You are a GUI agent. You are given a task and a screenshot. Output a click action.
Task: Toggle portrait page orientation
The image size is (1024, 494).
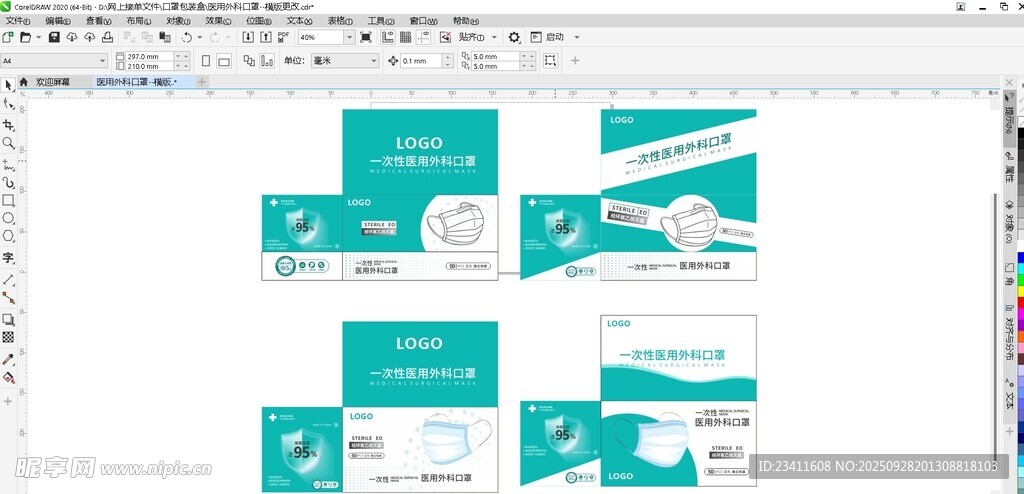pyautogui.click(x=205, y=61)
